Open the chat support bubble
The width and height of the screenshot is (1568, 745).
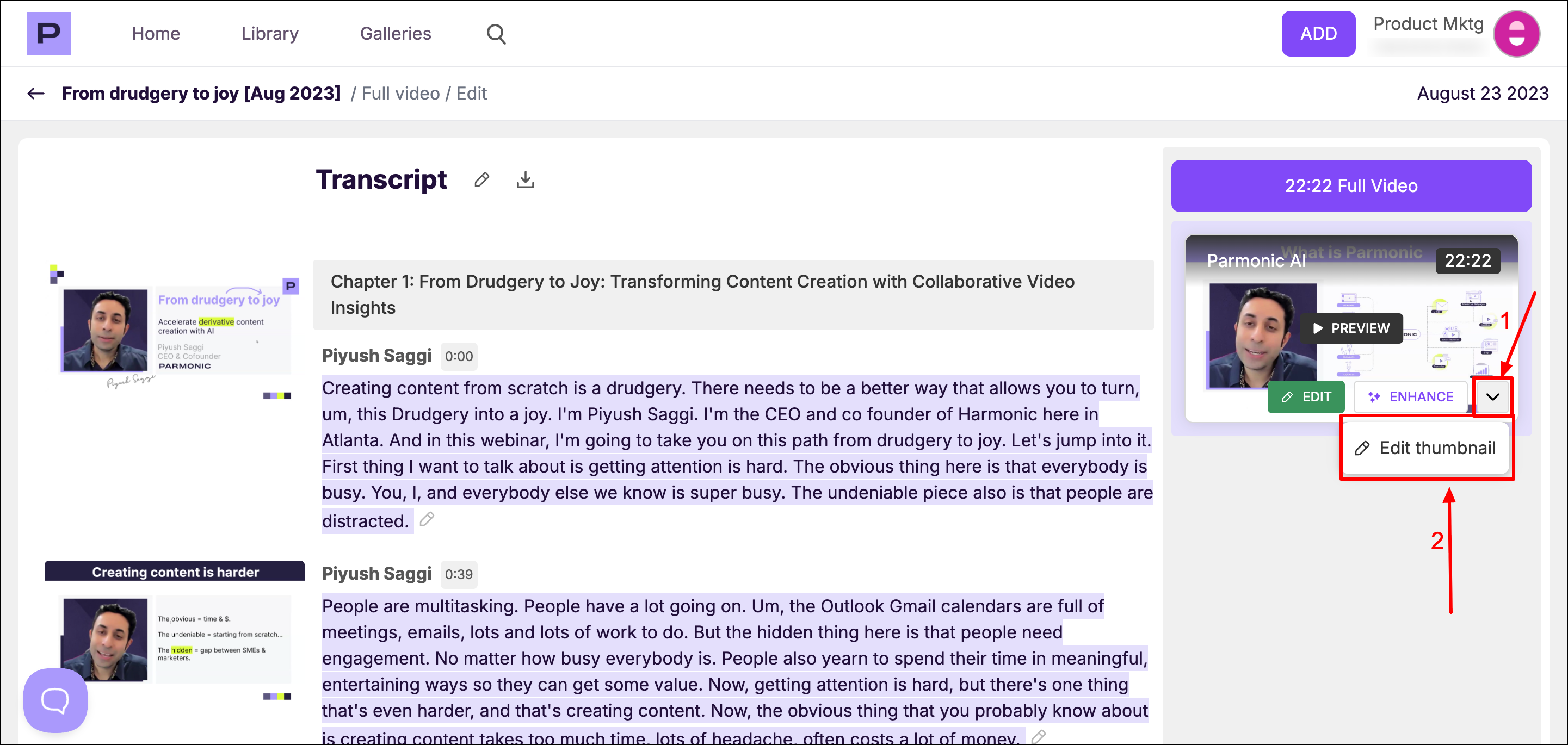[x=55, y=700]
